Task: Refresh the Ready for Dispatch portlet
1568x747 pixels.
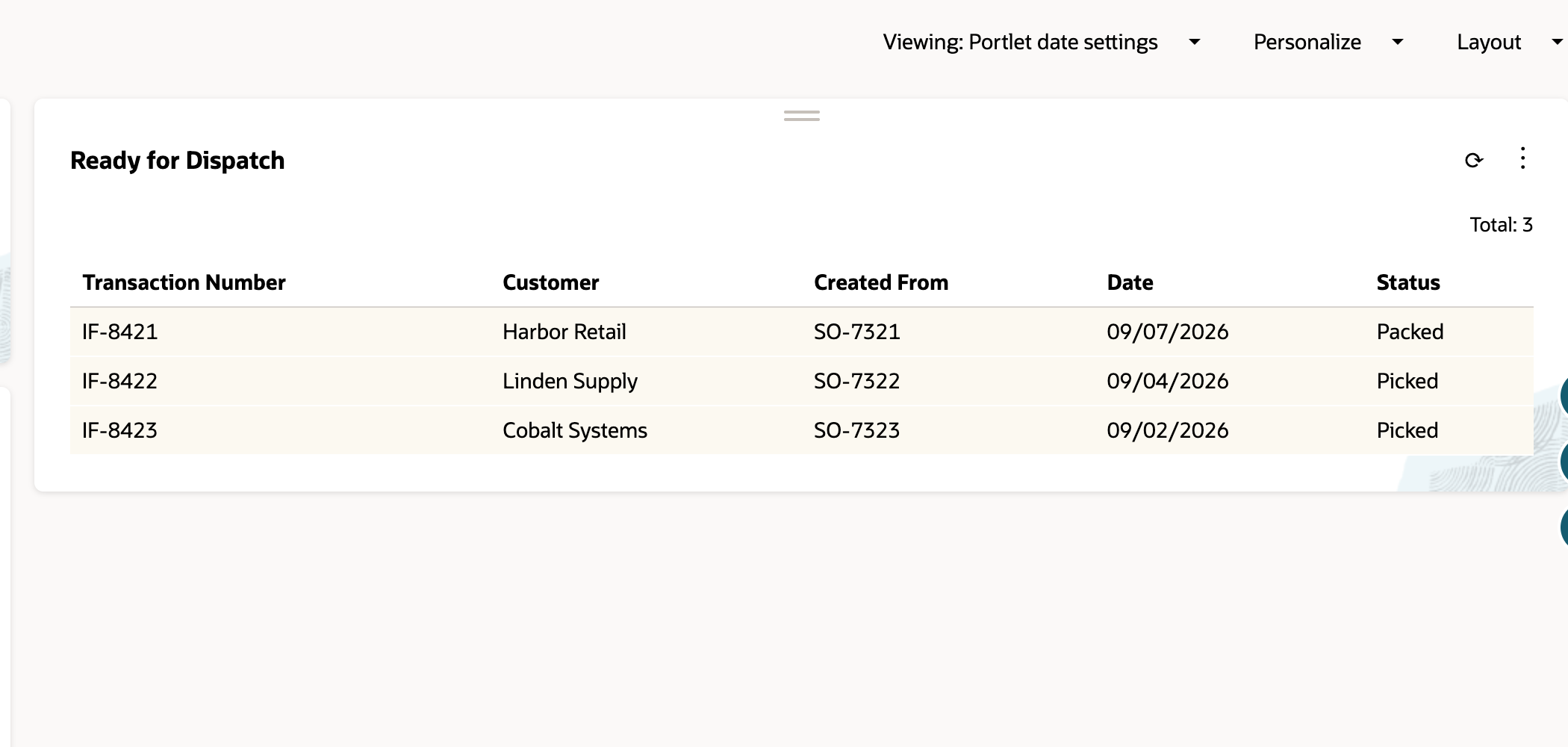Action: pyautogui.click(x=1473, y=161)
